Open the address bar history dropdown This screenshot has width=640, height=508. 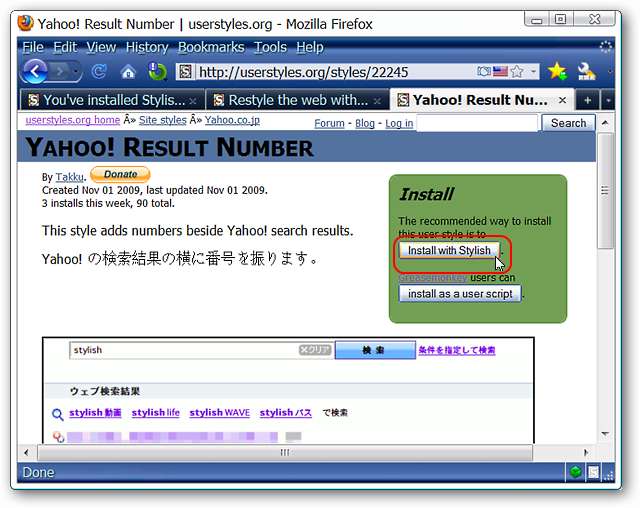pyautogui.click(x=533, y=72)
